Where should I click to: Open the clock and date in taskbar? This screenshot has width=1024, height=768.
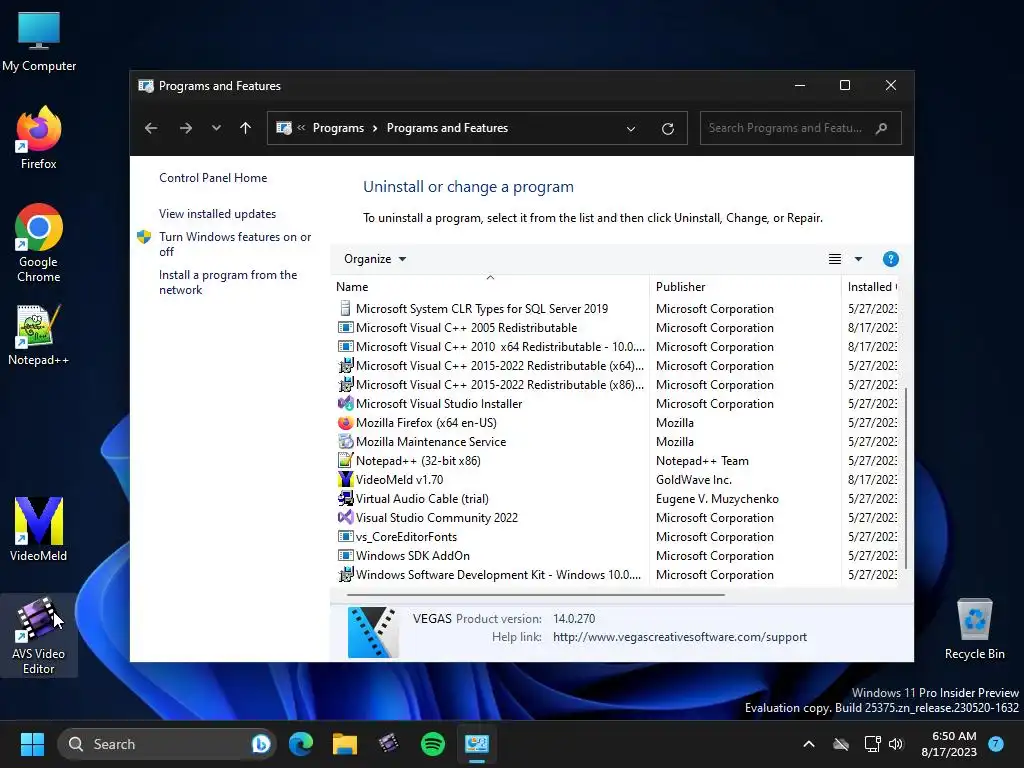[x=949, y=744]
